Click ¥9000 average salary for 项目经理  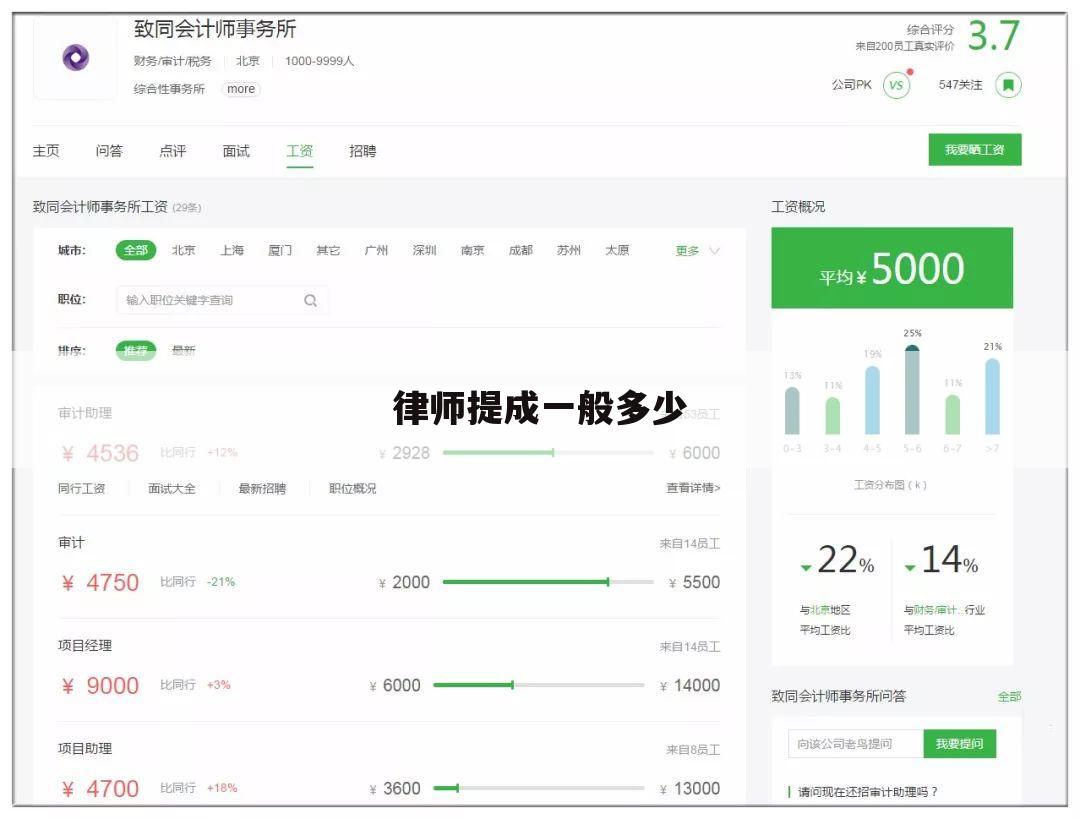click(101, 686)
